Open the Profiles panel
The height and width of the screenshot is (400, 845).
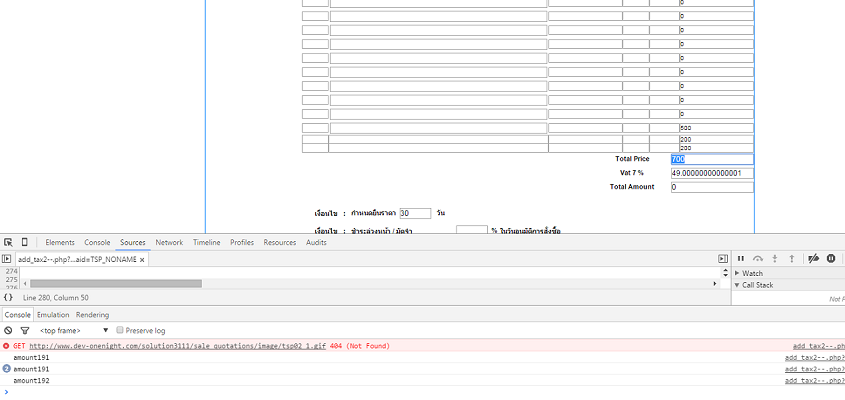point(242,243)
